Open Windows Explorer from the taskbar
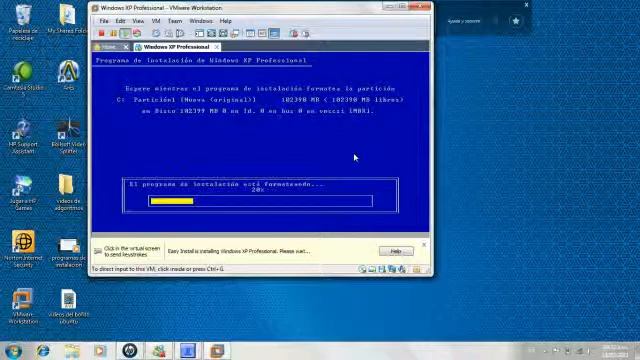The image size is (640, 360). pos(72,351)
